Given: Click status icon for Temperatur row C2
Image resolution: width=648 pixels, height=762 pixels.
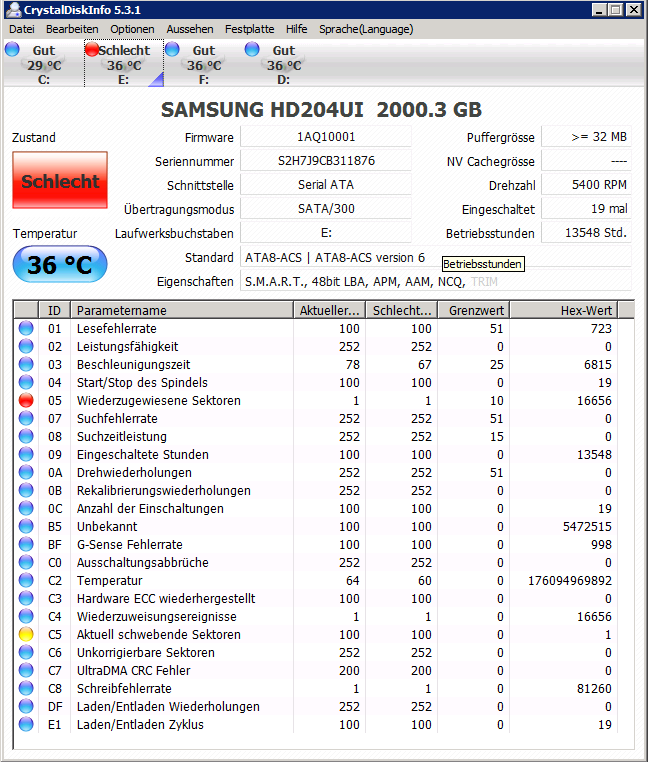Looking at the screenshot, I should (x=26, y=580).
